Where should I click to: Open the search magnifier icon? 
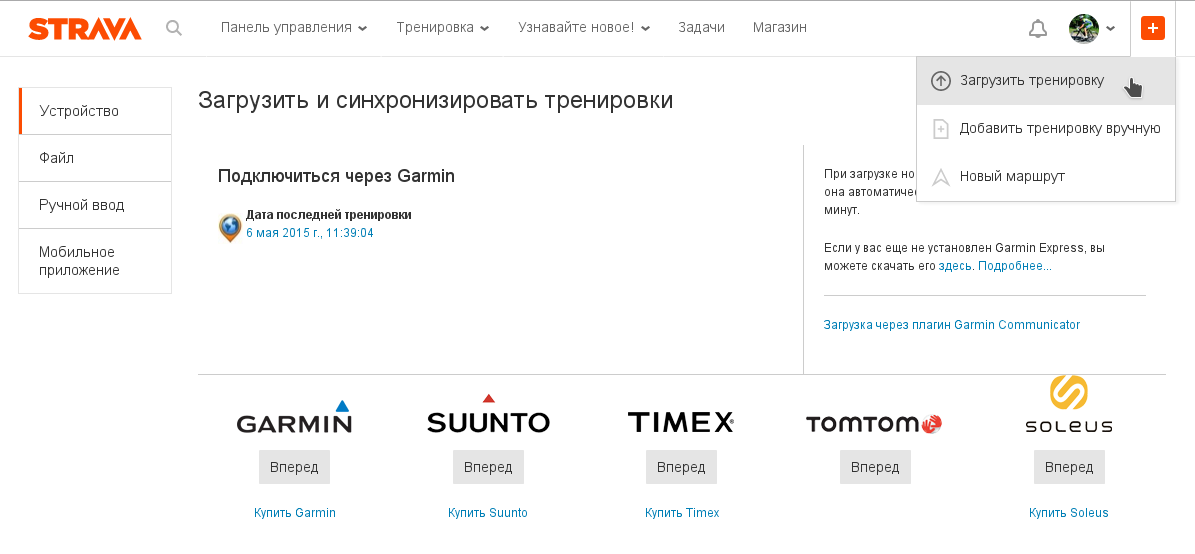[174, 28]
